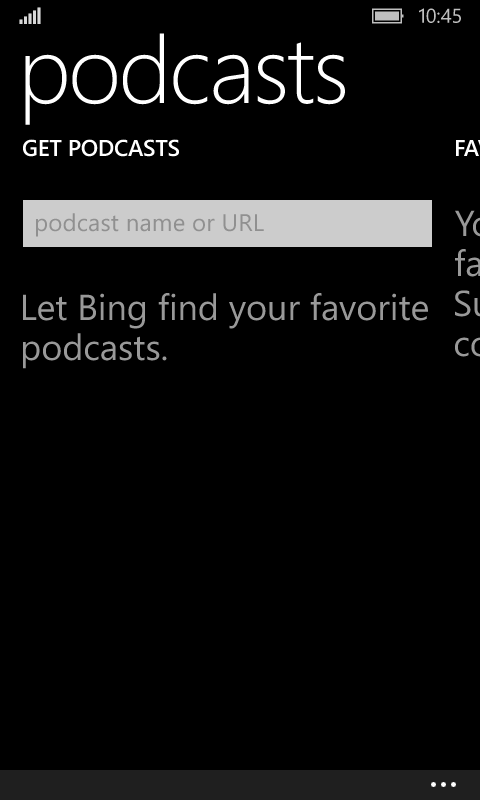This screenshot has height=800, width=480.
Task: Select the GET PODCASTS pivot header
Action: click(101, 149)
